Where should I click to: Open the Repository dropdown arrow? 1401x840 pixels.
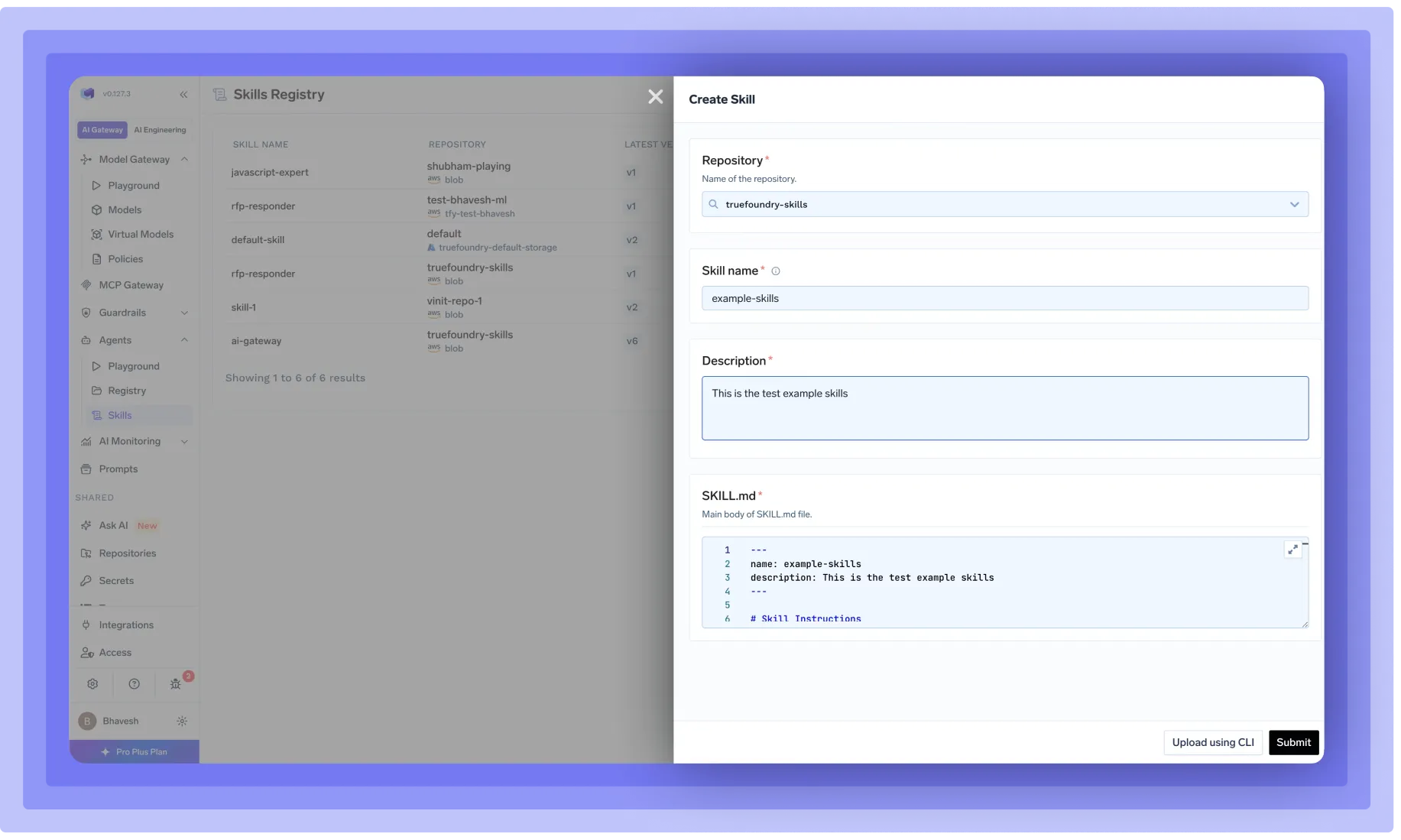pos(1294,204)
